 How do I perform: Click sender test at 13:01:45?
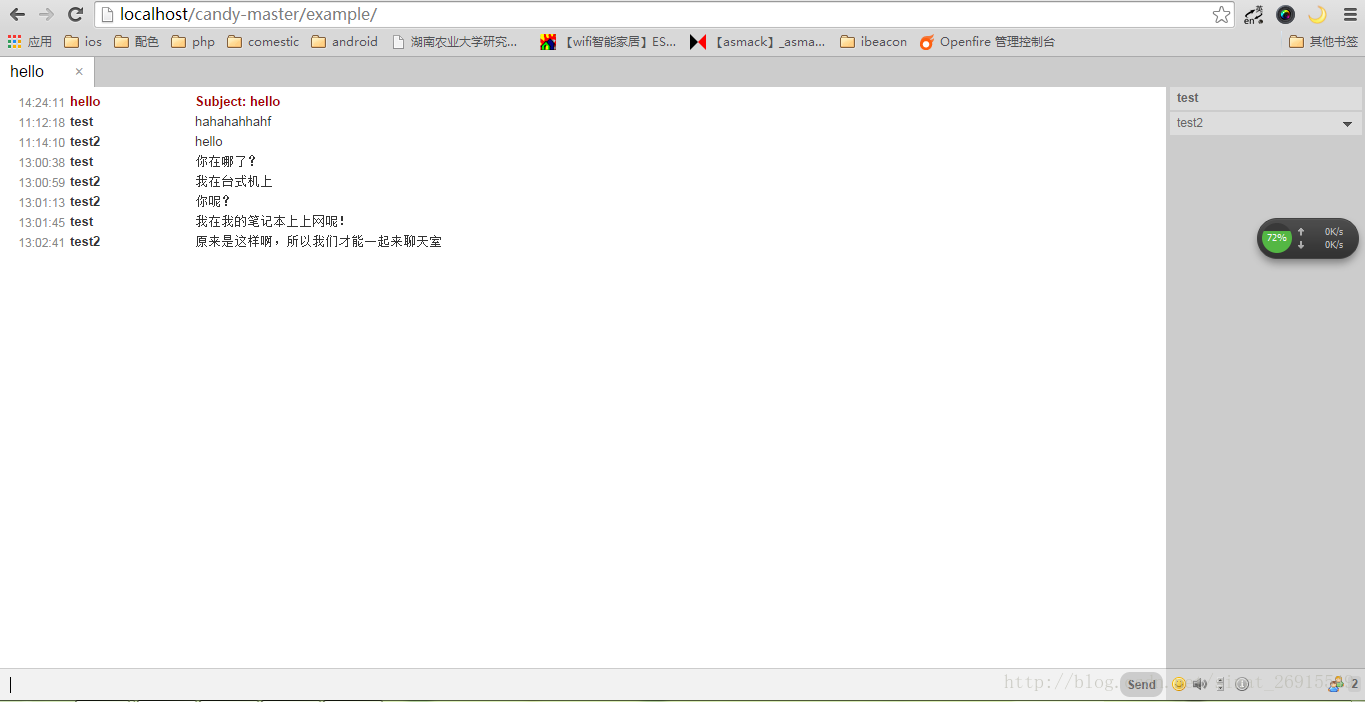[82, 222]
